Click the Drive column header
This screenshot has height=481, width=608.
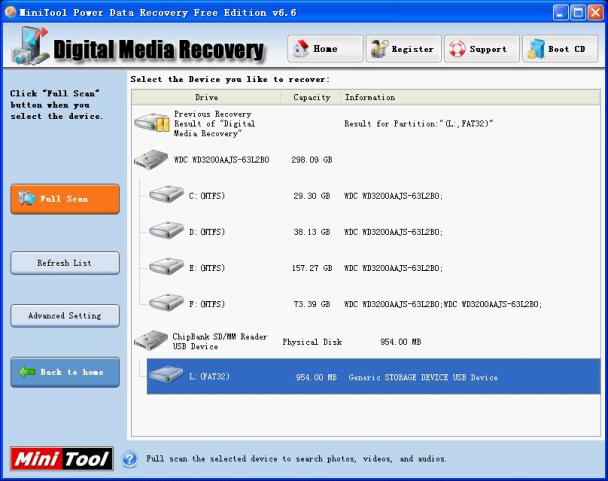206,97
